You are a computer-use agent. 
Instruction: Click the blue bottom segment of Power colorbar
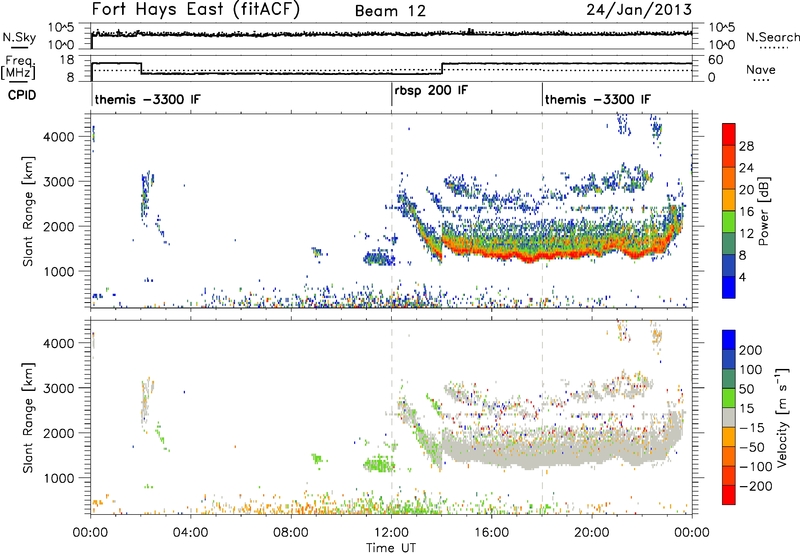(729, 287)
